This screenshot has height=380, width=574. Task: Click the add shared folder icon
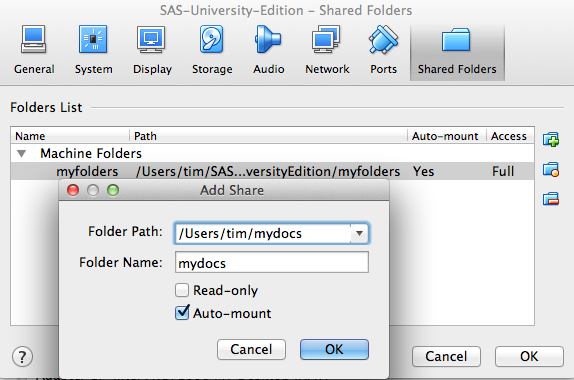[551, 139]
